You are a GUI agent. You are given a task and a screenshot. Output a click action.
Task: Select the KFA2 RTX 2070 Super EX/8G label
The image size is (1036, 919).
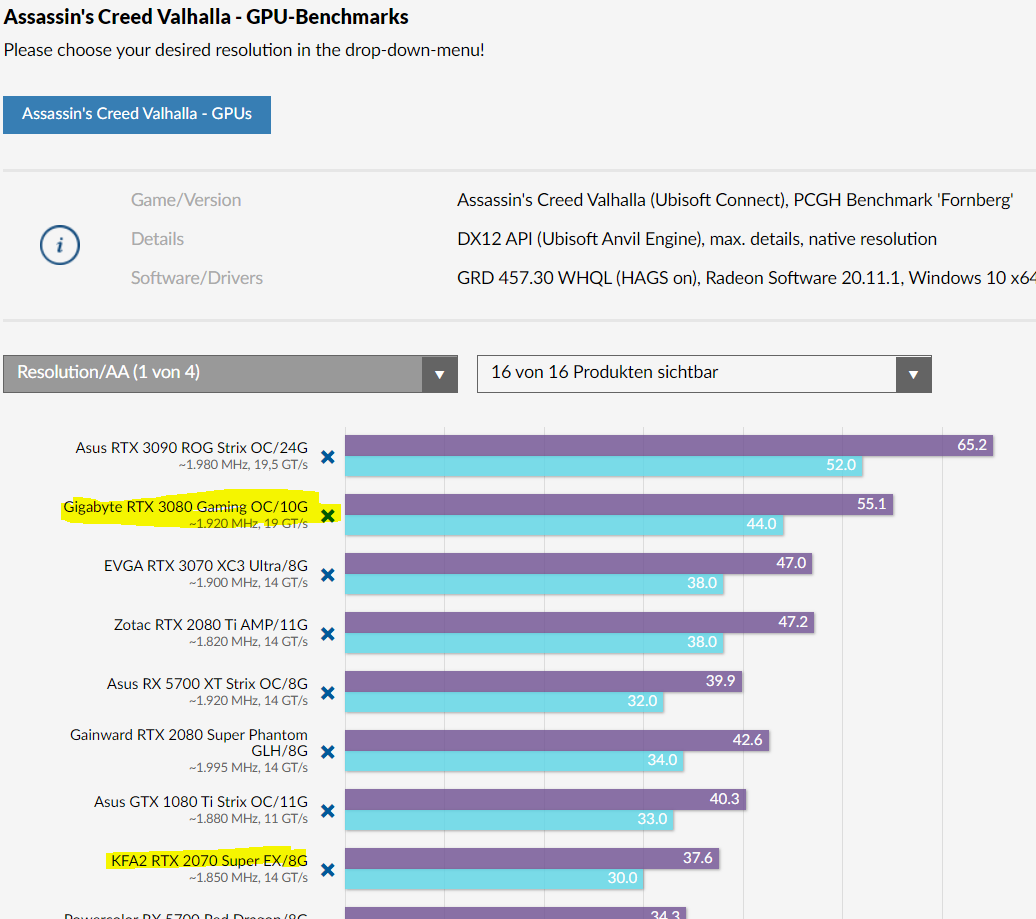[209, 860]
